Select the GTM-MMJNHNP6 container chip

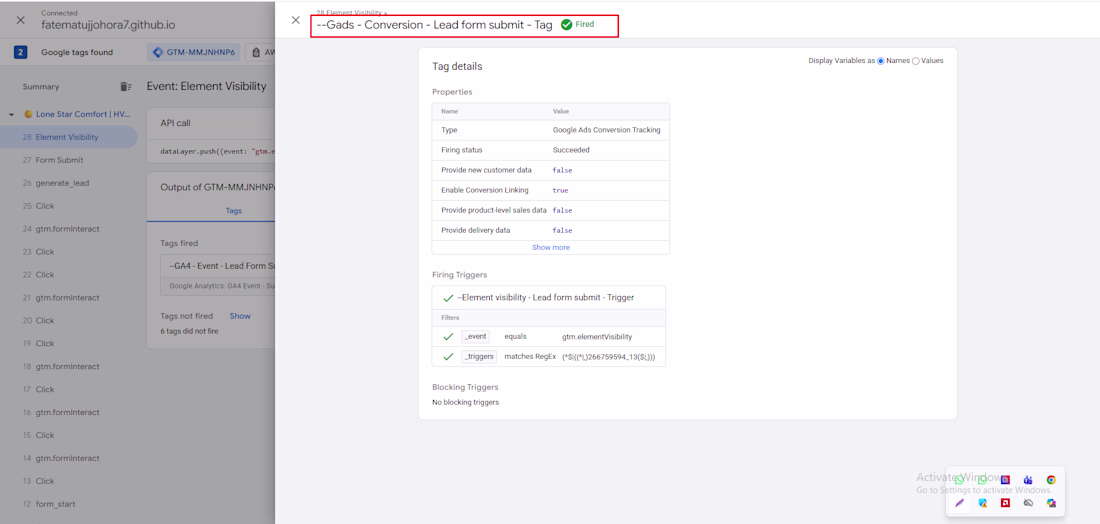click(x=194, y=53)
